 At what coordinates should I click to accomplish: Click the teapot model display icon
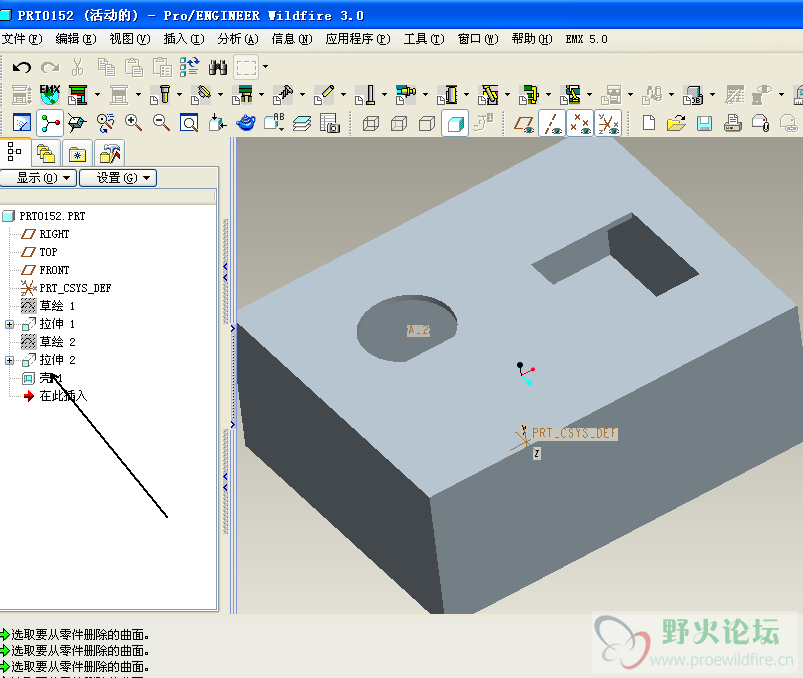coord(245,123)
